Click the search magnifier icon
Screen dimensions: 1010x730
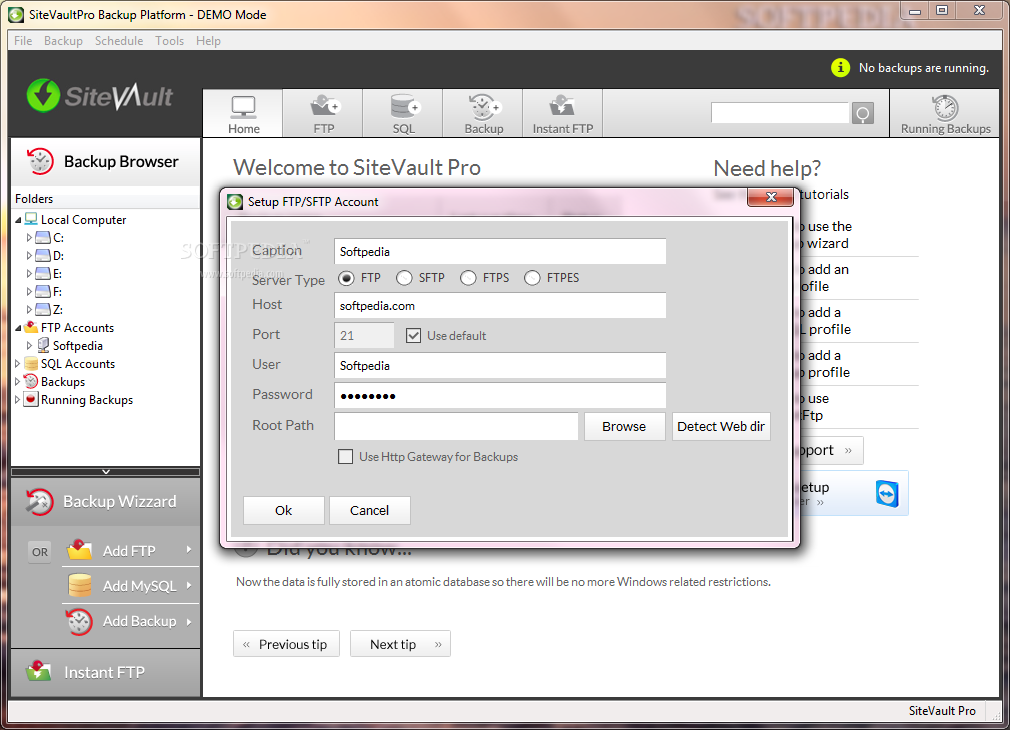862,113
